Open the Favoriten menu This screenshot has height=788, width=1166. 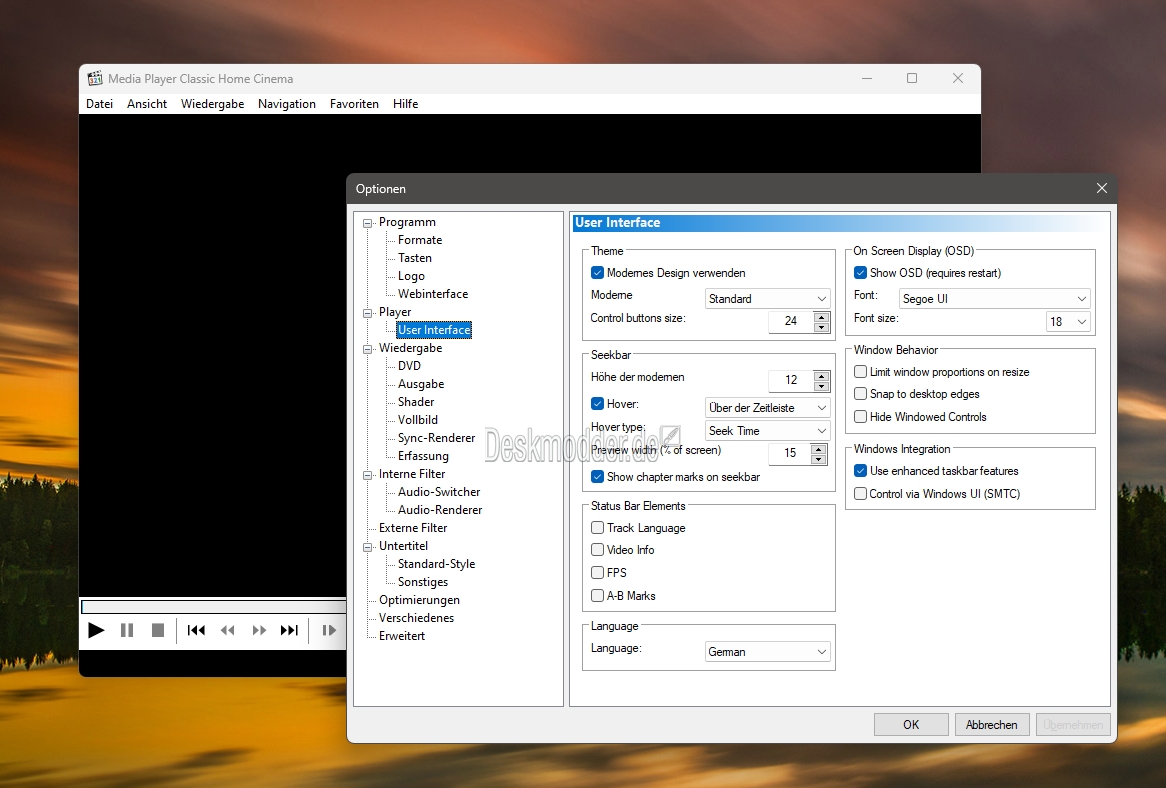354,104
